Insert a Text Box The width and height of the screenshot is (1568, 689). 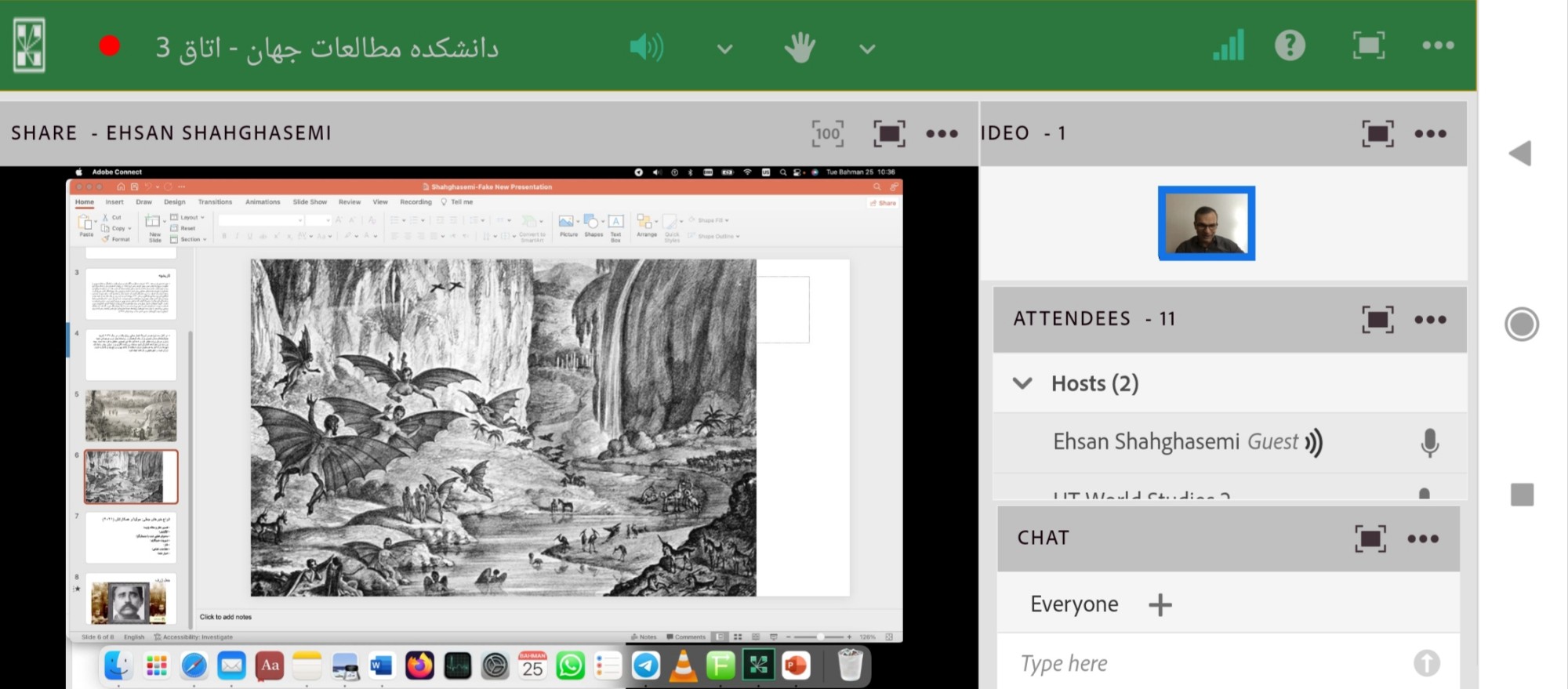615,227
